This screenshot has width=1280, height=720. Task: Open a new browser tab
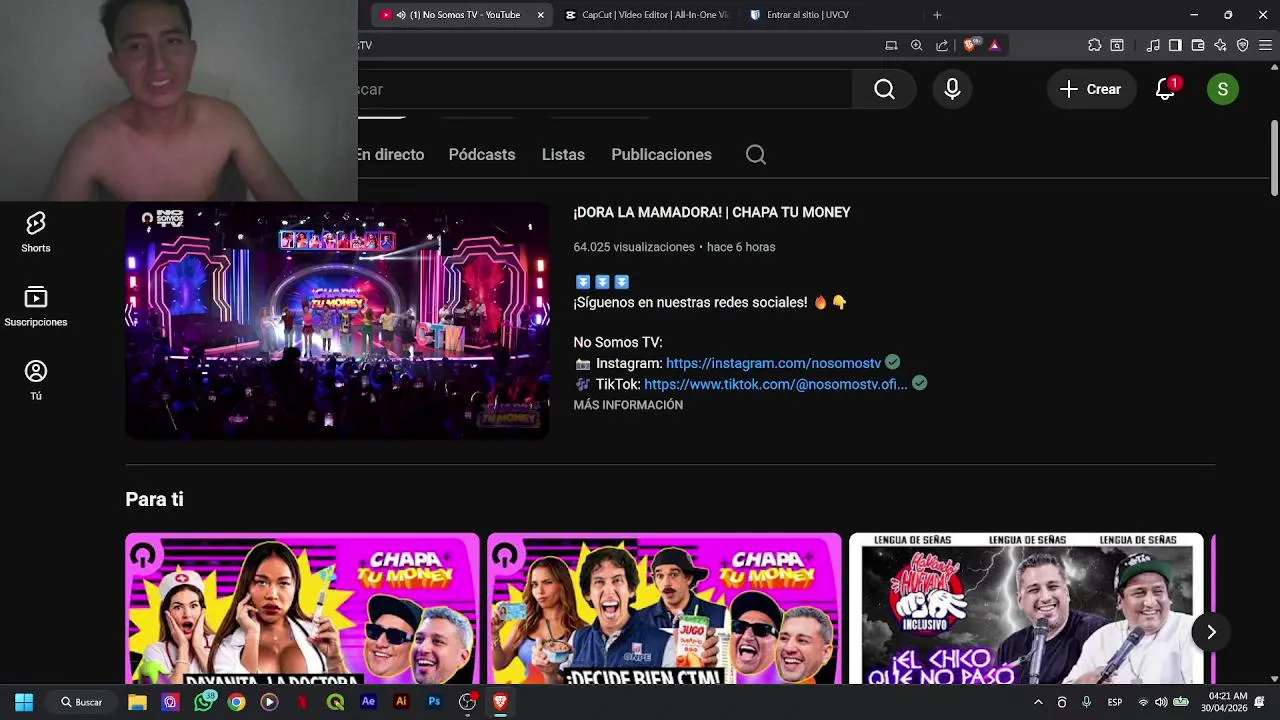tap(937, 15)
